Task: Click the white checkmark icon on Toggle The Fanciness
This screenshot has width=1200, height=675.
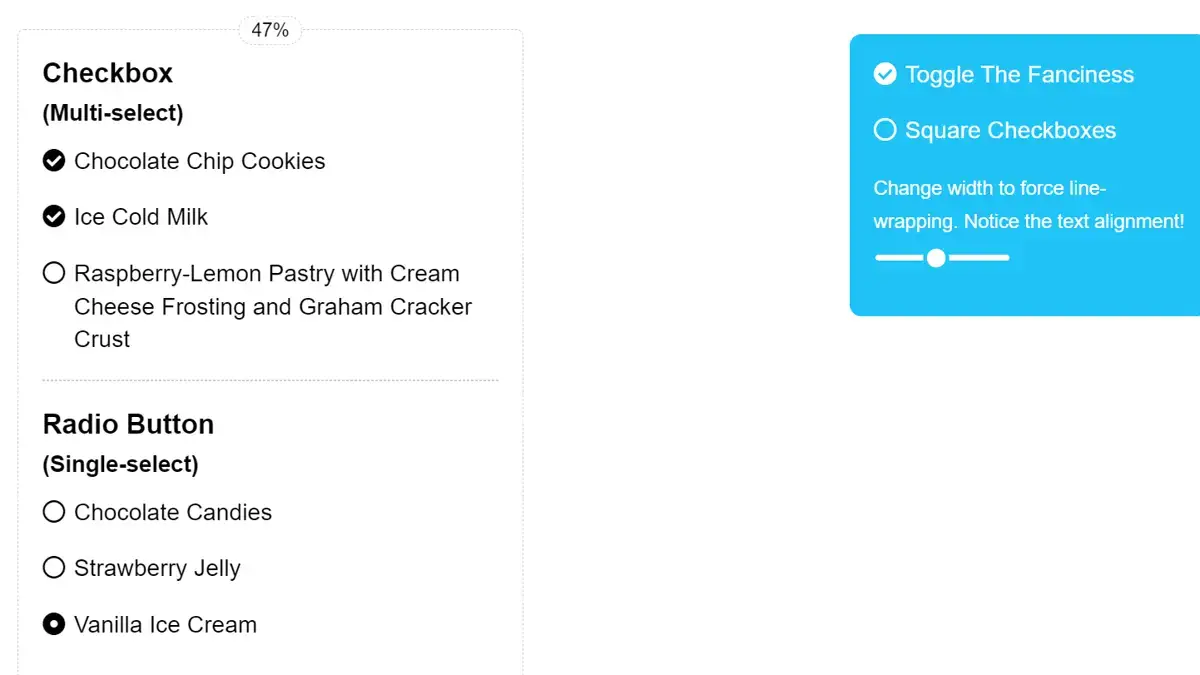Action: click(x=885, y=74)
